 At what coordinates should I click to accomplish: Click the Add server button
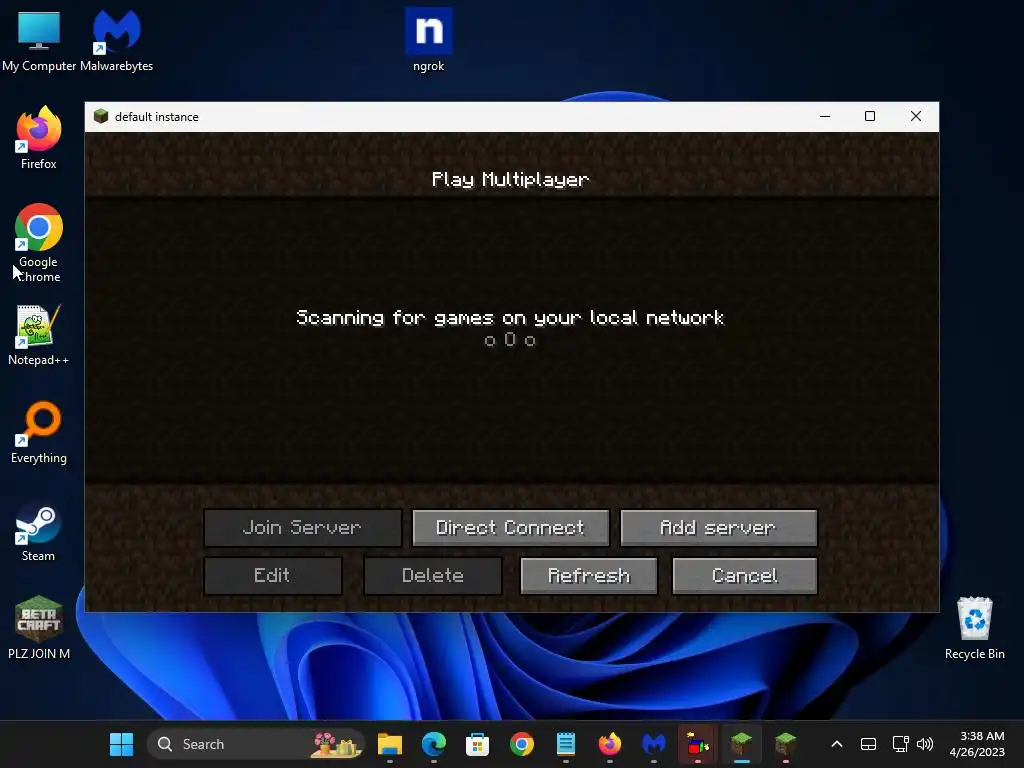[x=718, y=528]
